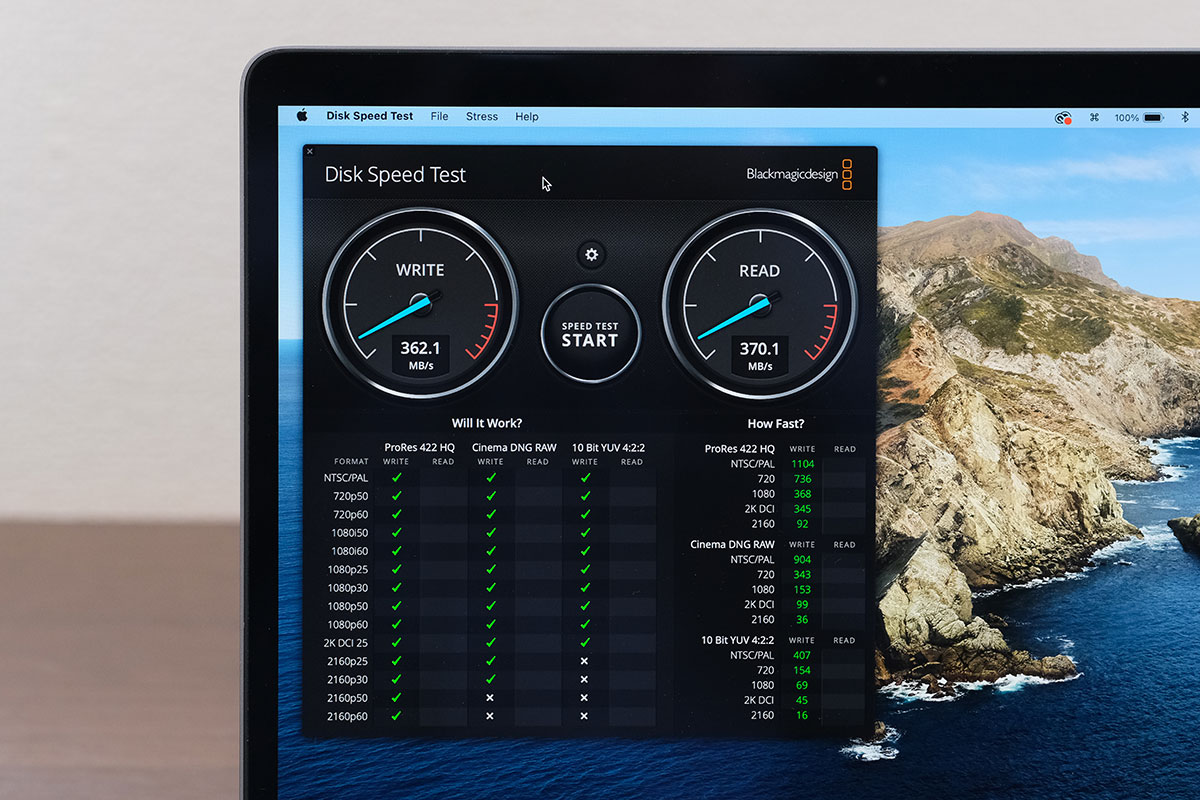Click the 10 Bit YUV write X mark for 2160p30

click(585, 679)
